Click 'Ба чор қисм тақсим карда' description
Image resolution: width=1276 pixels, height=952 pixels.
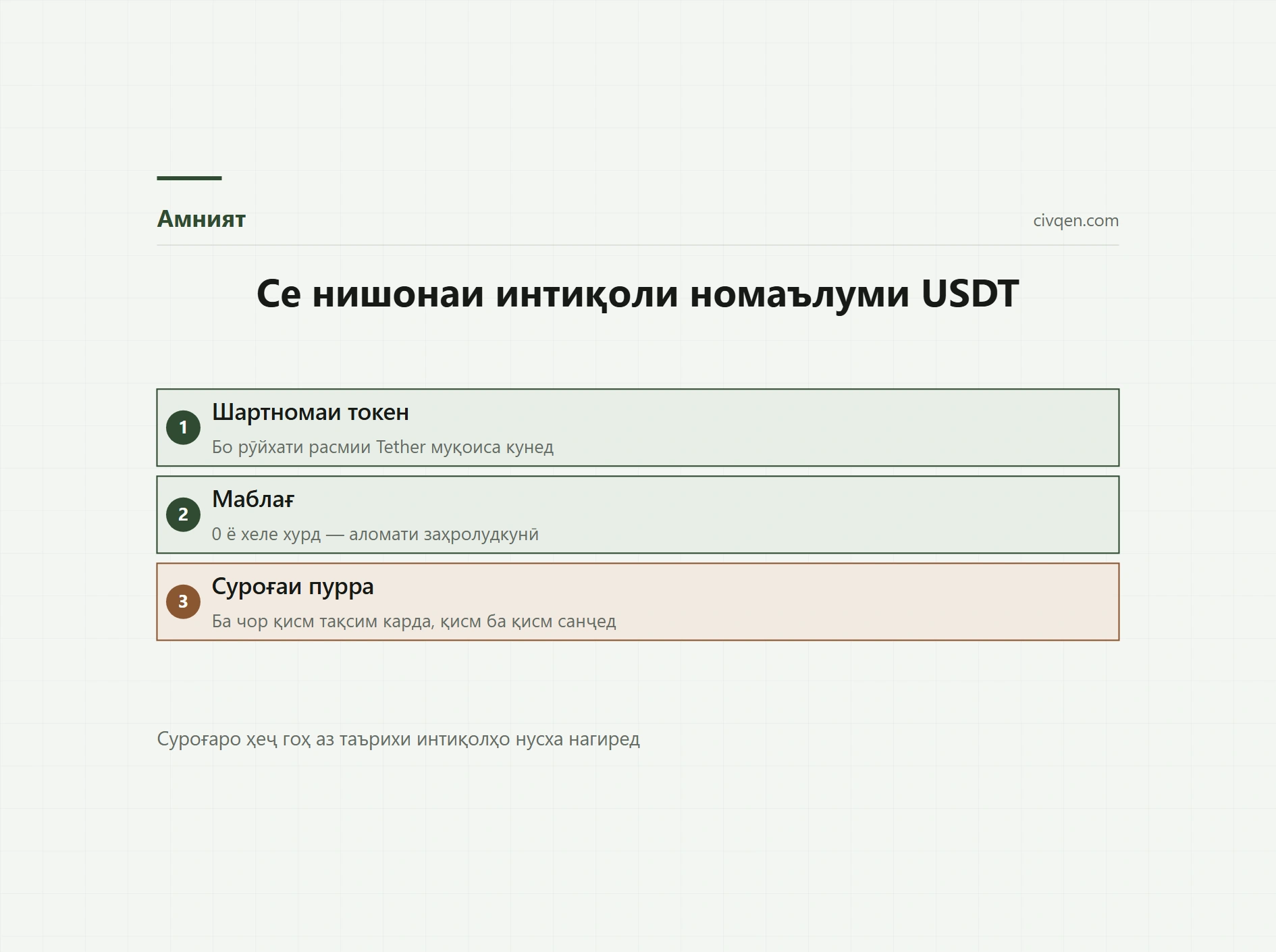(x=414, y=621)
